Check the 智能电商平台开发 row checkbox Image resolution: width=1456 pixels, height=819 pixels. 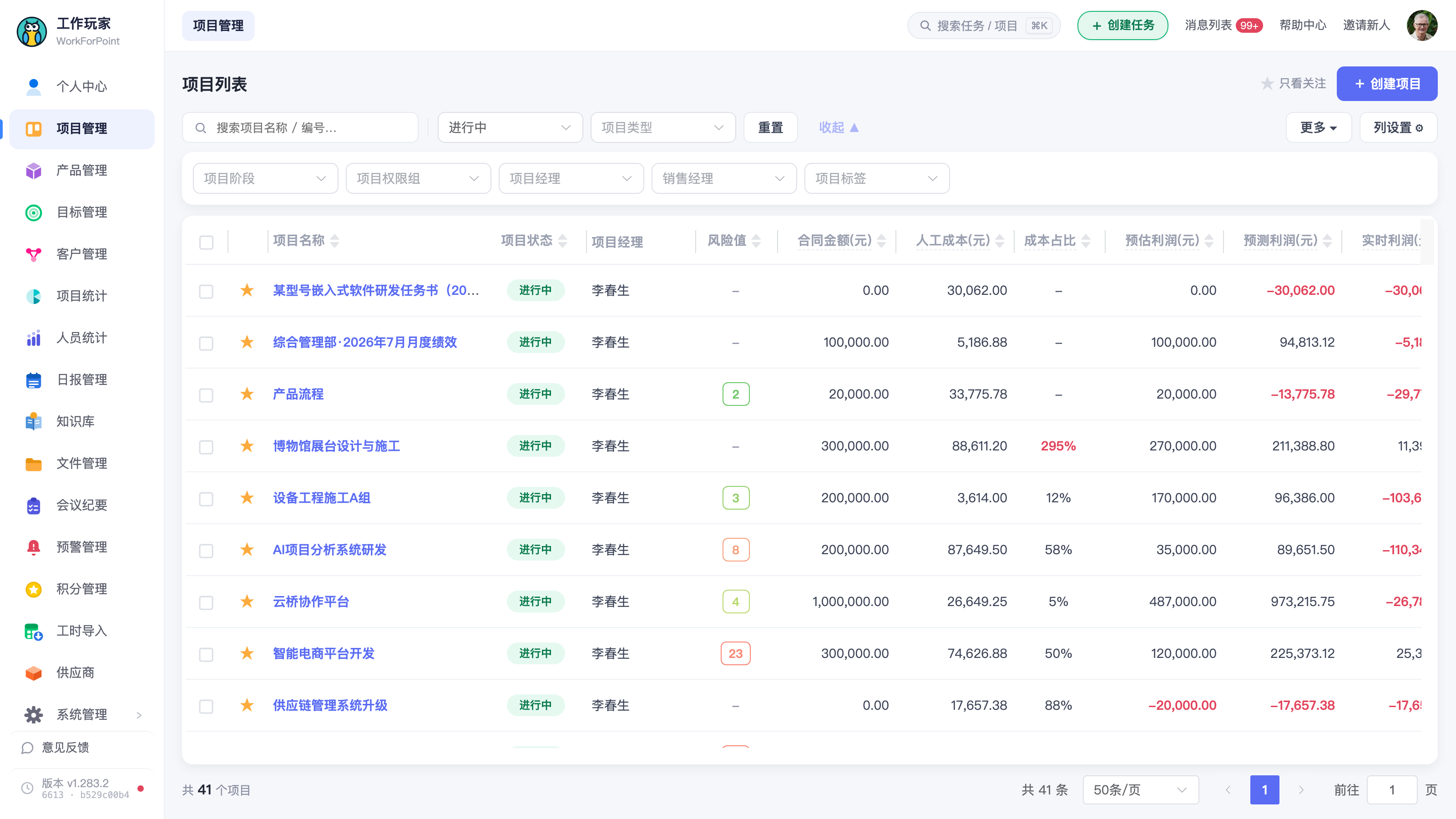click(x=206, y=654)
